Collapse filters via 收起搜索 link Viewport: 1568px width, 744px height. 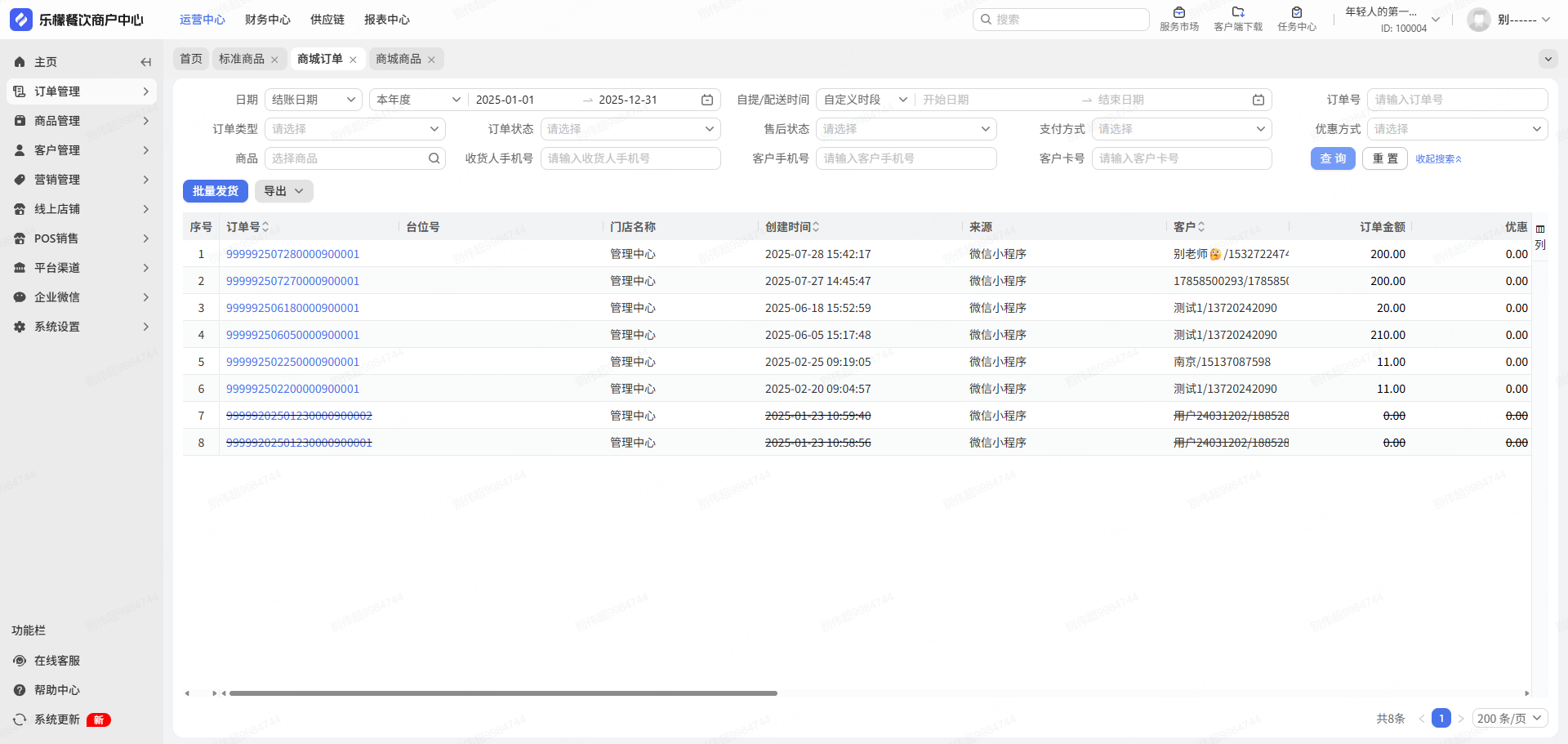click(1438, 159)
